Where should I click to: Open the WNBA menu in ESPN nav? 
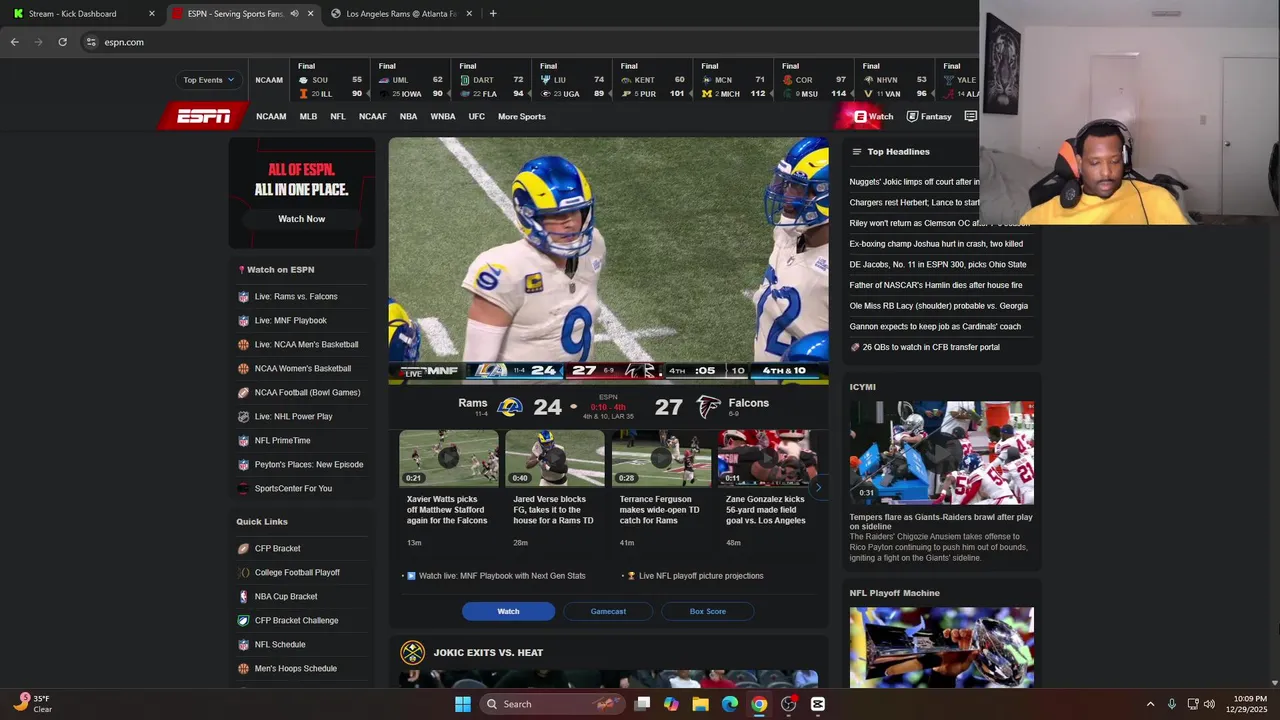tap(443, 116)
